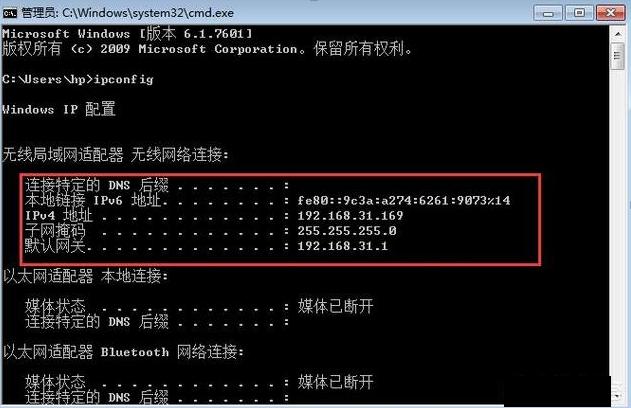Minimize the command prompt window
This screenshot has width=631, height=408.
[x=548, y=13]
